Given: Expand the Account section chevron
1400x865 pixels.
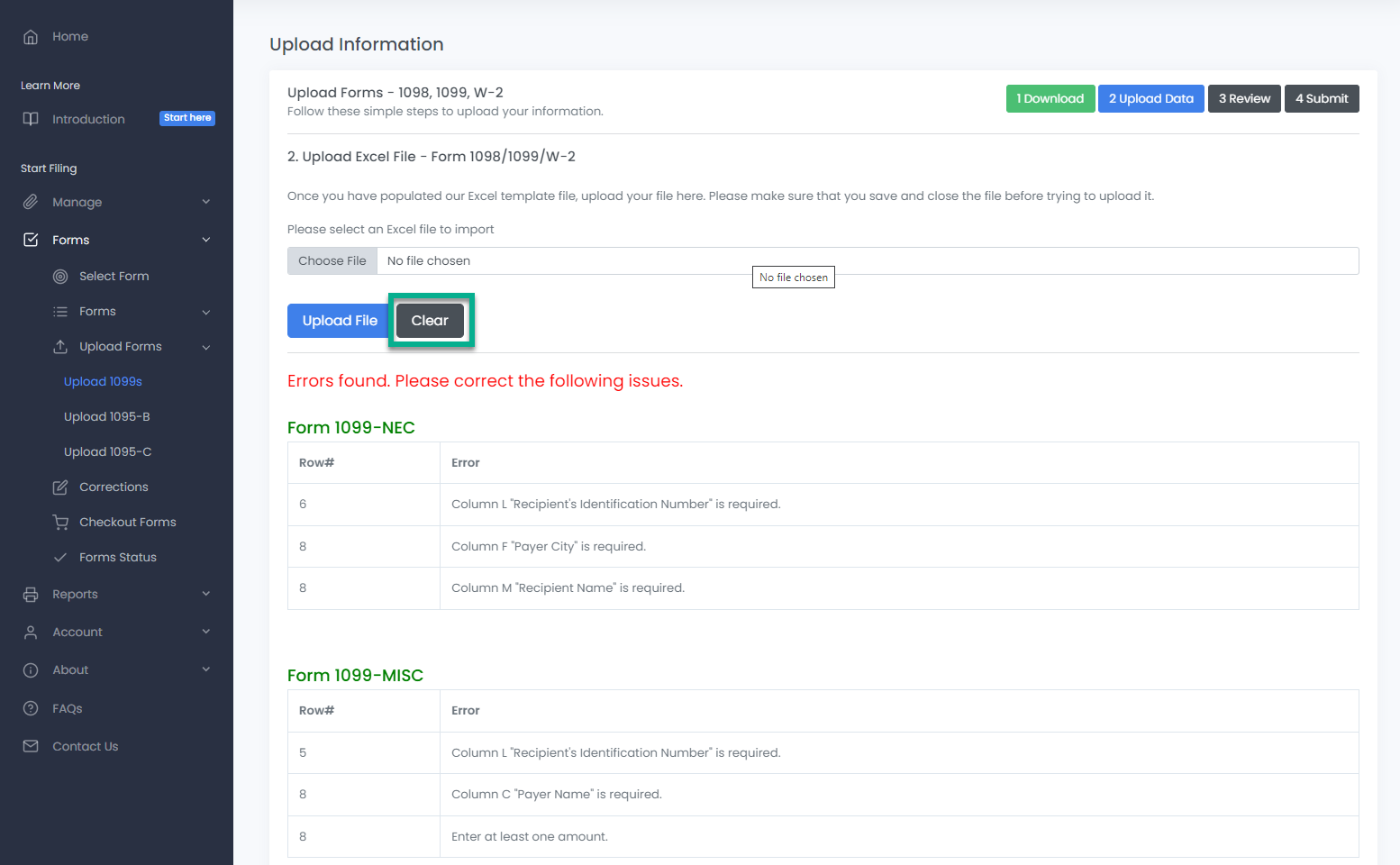Looking at the screenshot, I should (206, 632).
